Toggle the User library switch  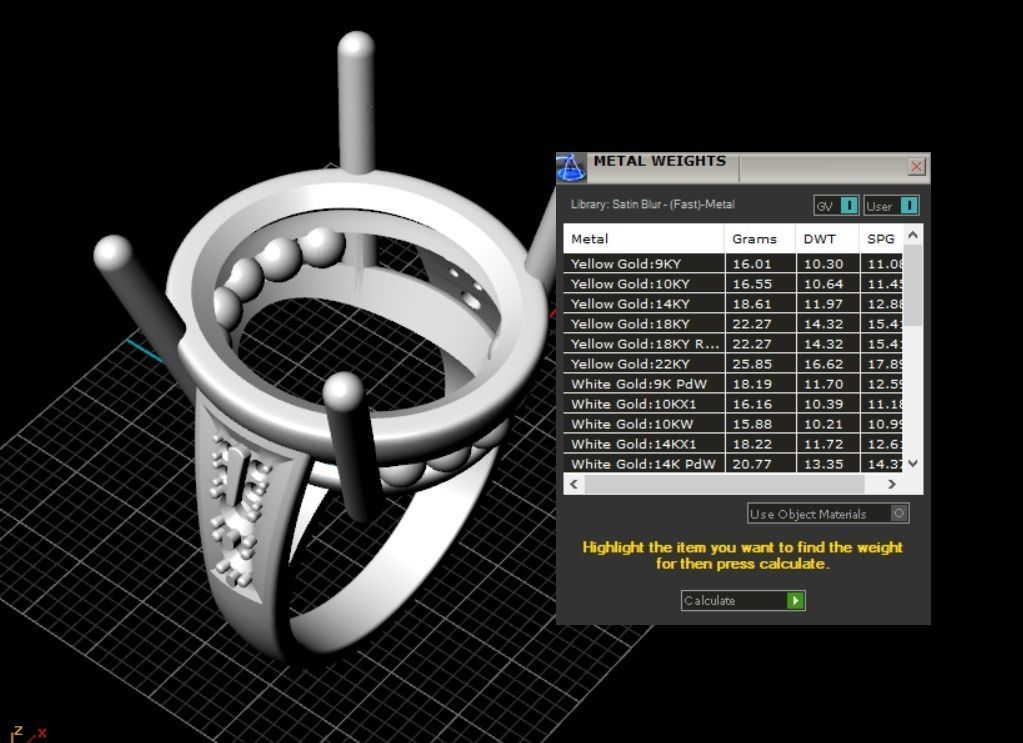891,205
